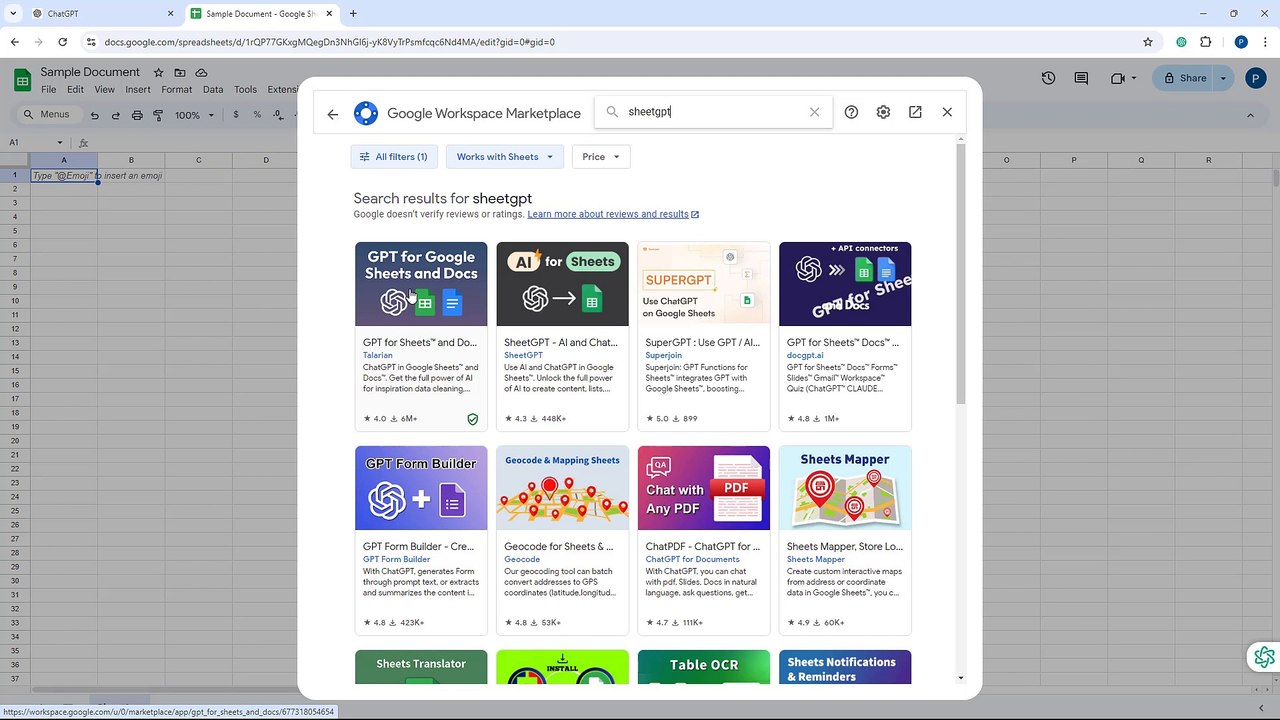
Task: Open the ChatGPT side panel icon
Action: (1264, 657)
